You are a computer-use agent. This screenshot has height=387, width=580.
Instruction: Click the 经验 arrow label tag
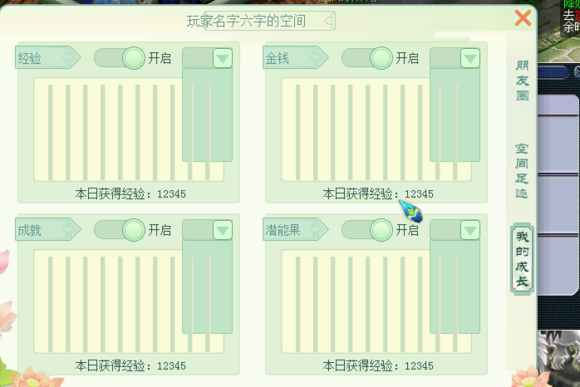coord(48,57)
